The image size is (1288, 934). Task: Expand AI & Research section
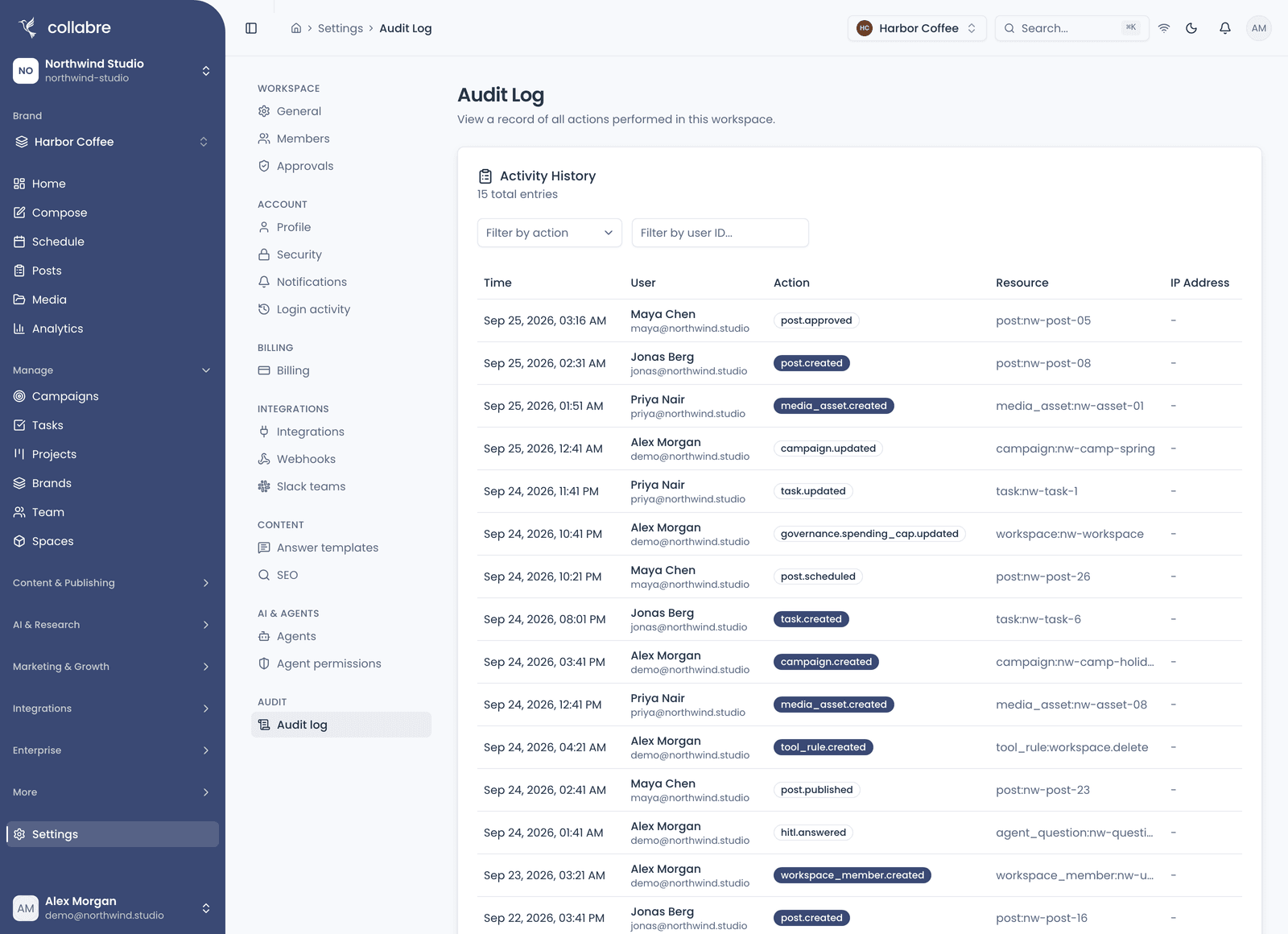coord(113,625)
